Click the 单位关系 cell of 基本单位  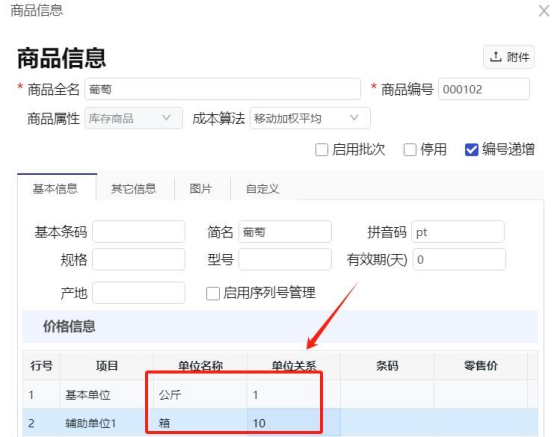coord(294,394)
